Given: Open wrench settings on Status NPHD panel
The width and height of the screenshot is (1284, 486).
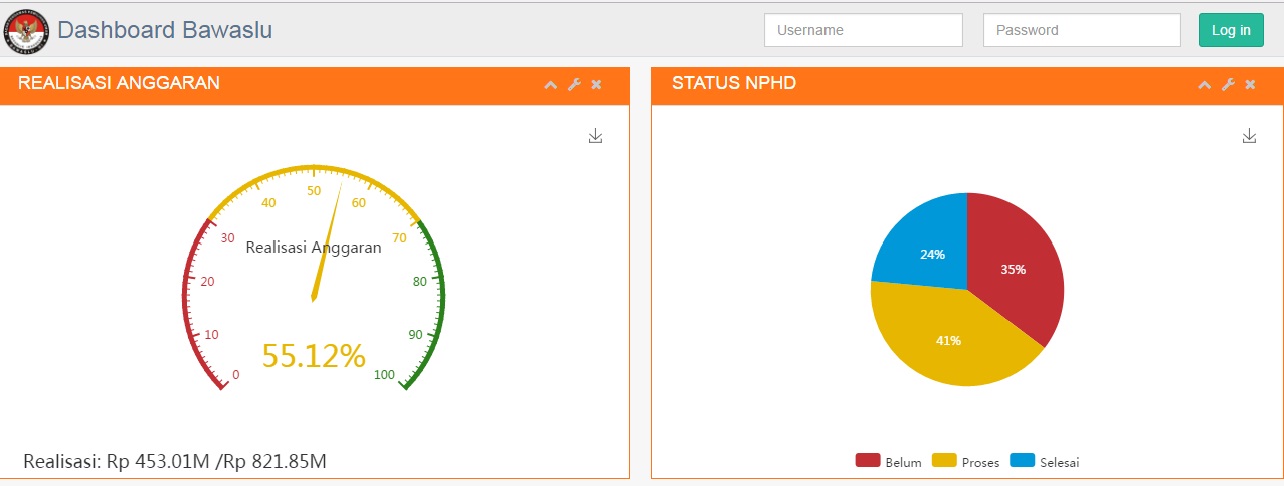Looking at the screenshot, I should [1228, 85].
